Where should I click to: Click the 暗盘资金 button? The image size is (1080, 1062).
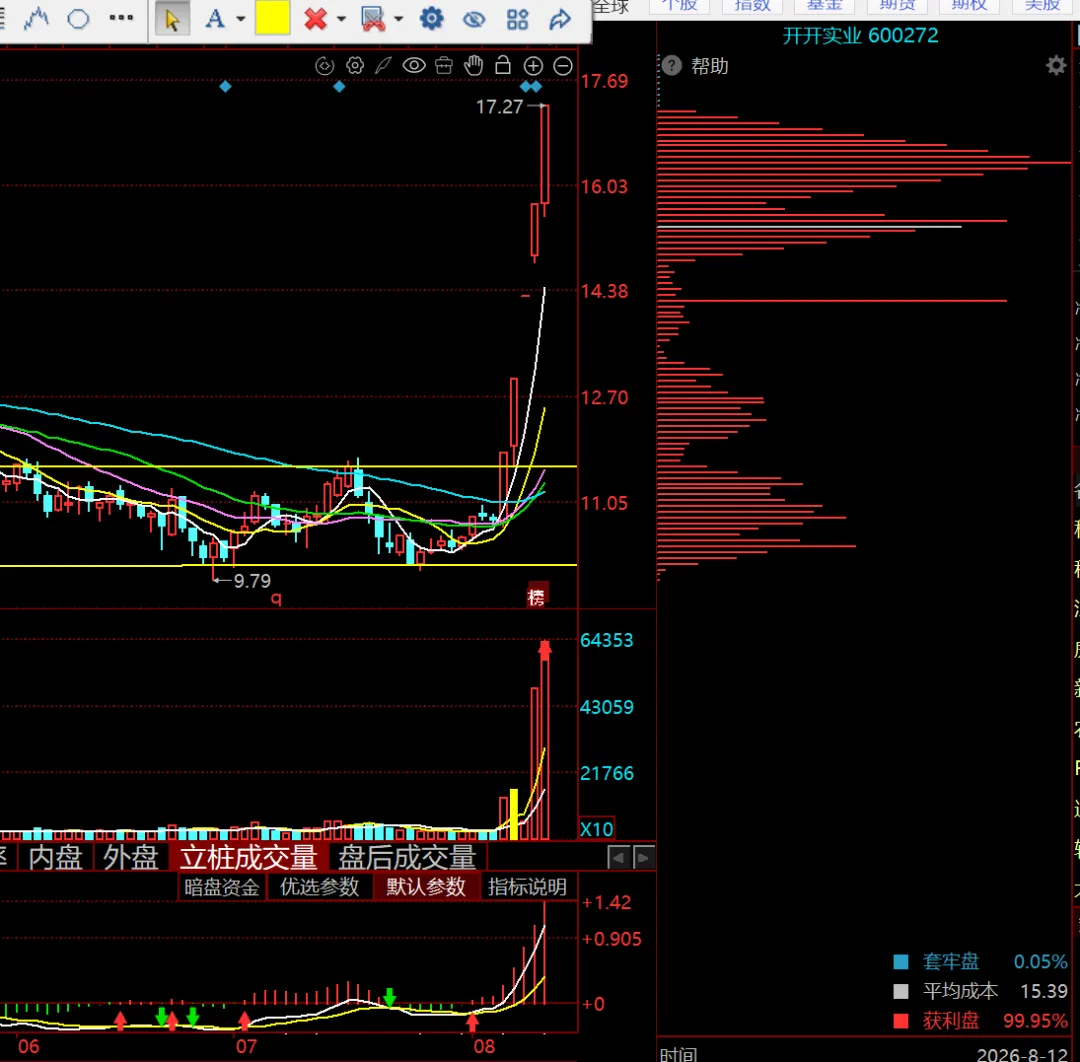point(222,887)
